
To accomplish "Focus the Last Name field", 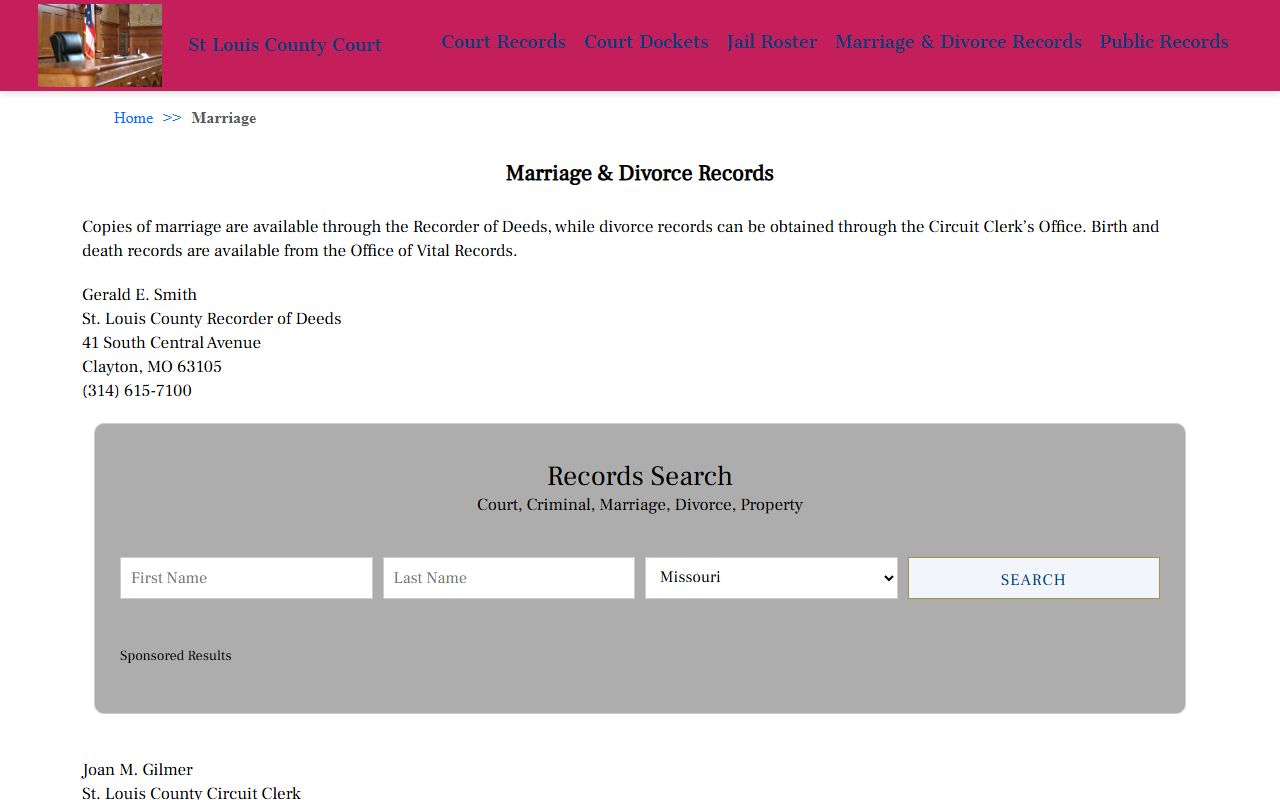I will [x=509, y=578].
